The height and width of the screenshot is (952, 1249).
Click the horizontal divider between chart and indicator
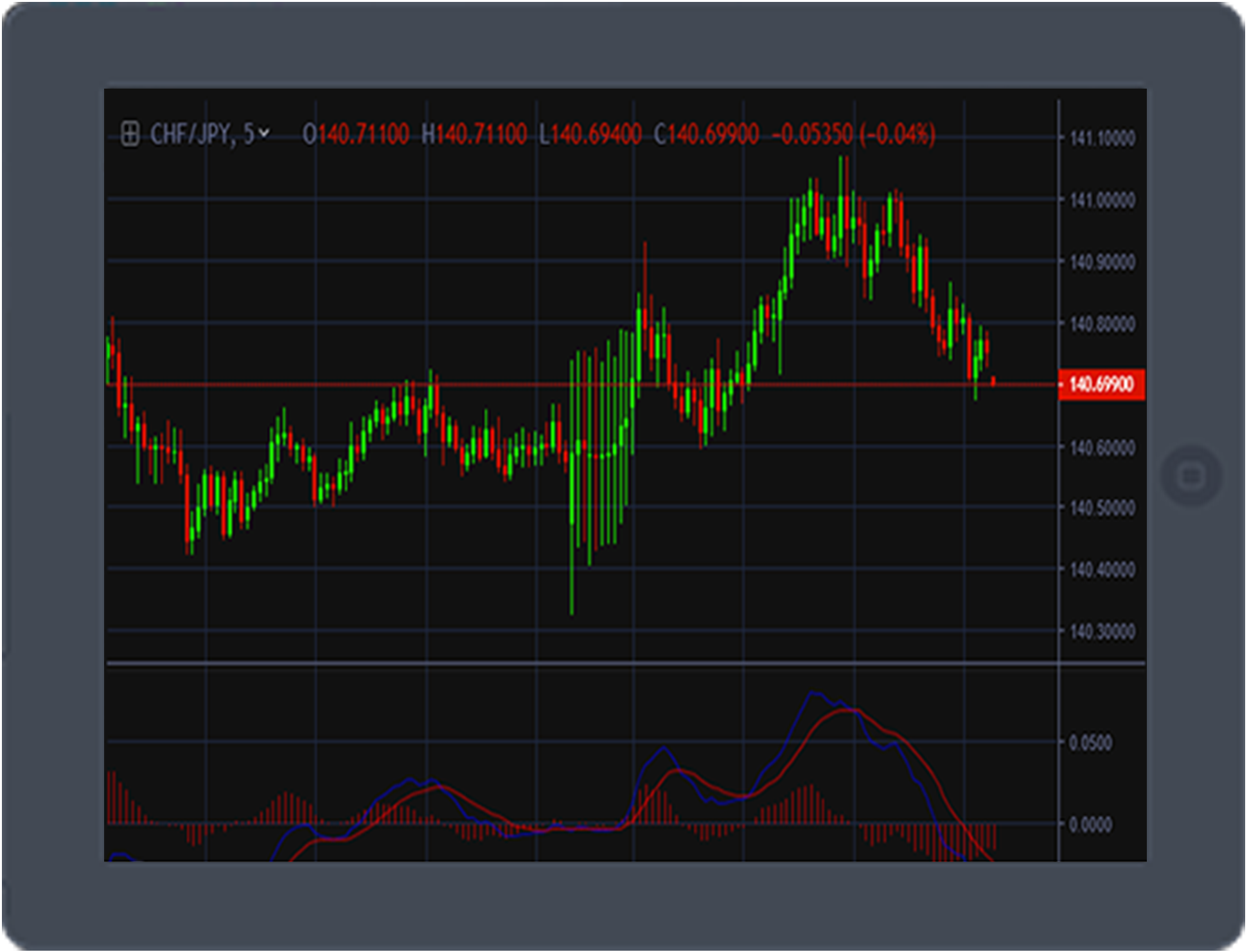[578, 662]
